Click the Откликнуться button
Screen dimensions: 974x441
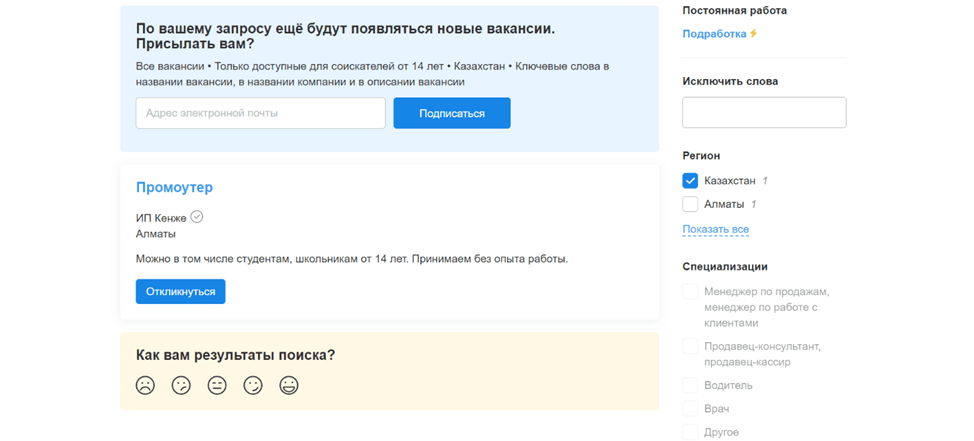click(x=181, y=291)
